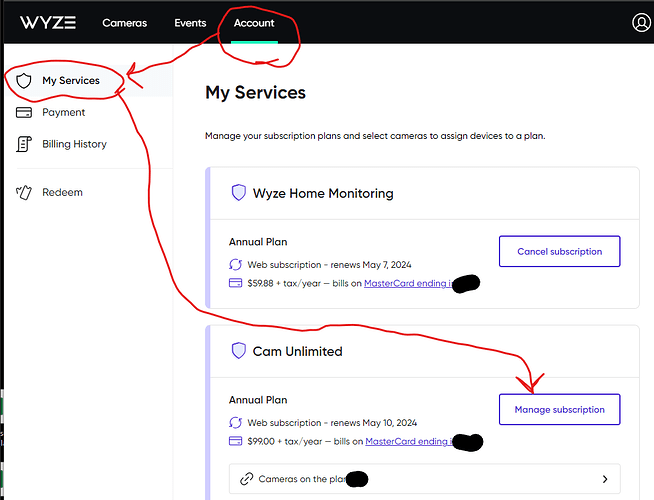Open My Services in the sidebar
This screenshot has height=500, width=654.
88,80
